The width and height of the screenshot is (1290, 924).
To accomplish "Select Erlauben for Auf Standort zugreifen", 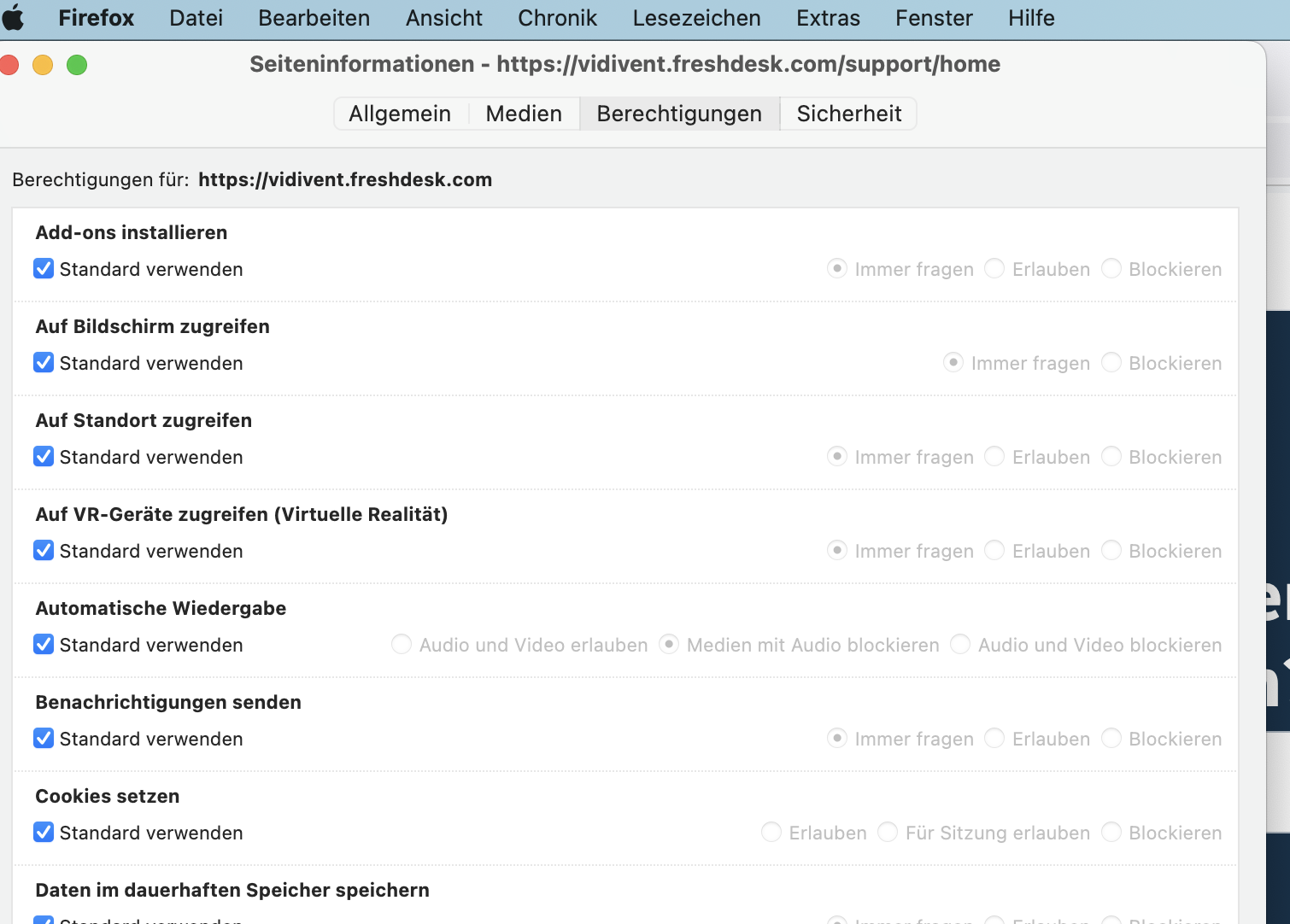I will [x=994, y=457].
